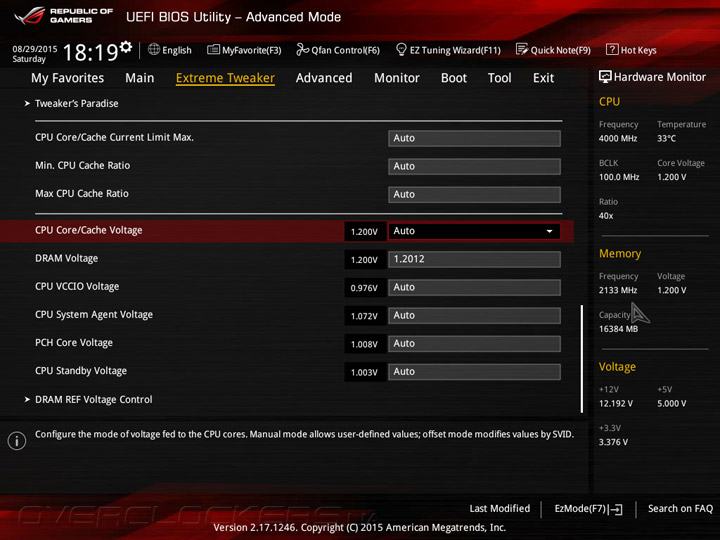
Task: Click CPU VCCIO Voltage Auto field
Action: point(474,287)
